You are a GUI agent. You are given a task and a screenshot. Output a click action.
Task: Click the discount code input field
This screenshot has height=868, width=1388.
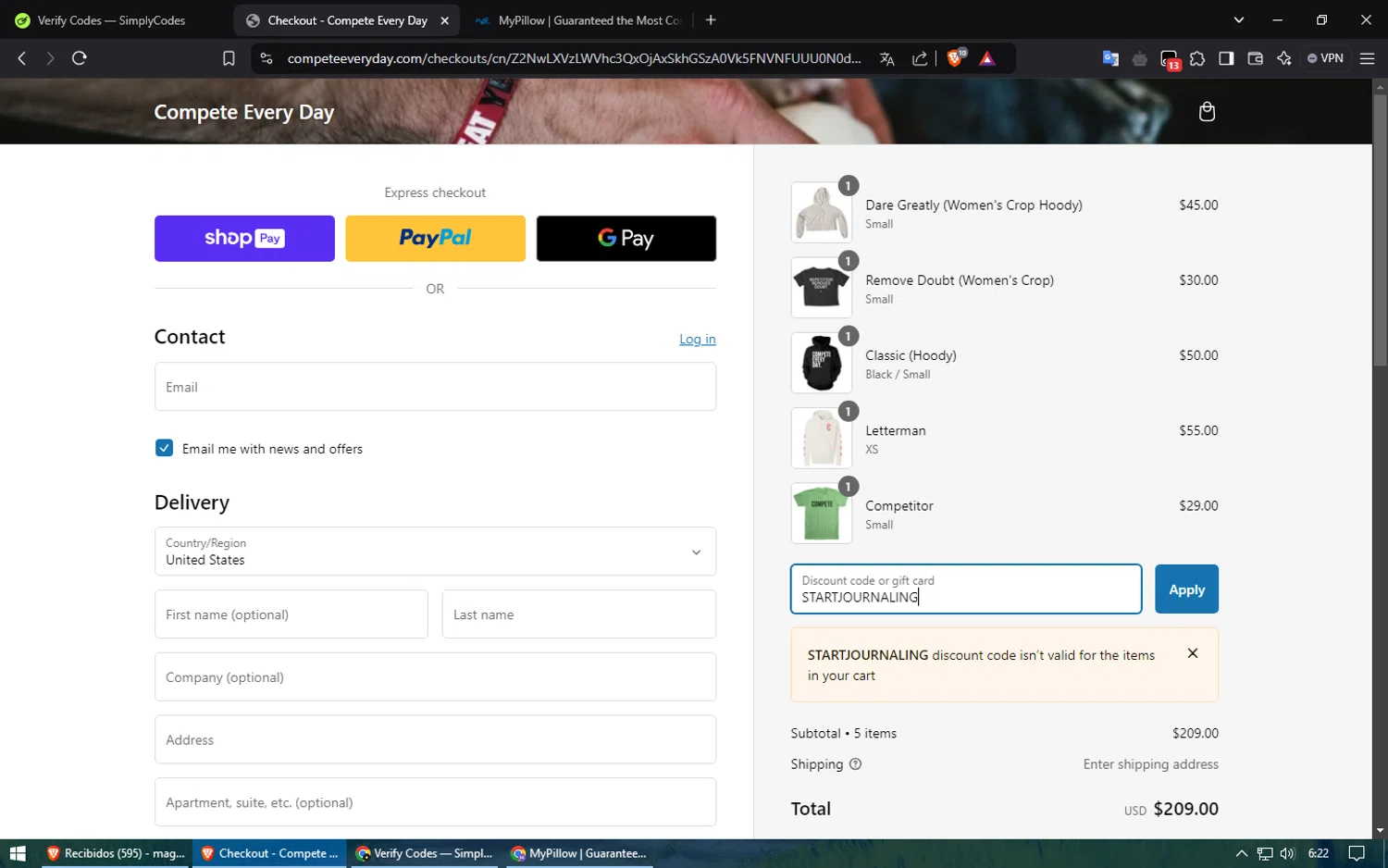[x=966, y=589]
